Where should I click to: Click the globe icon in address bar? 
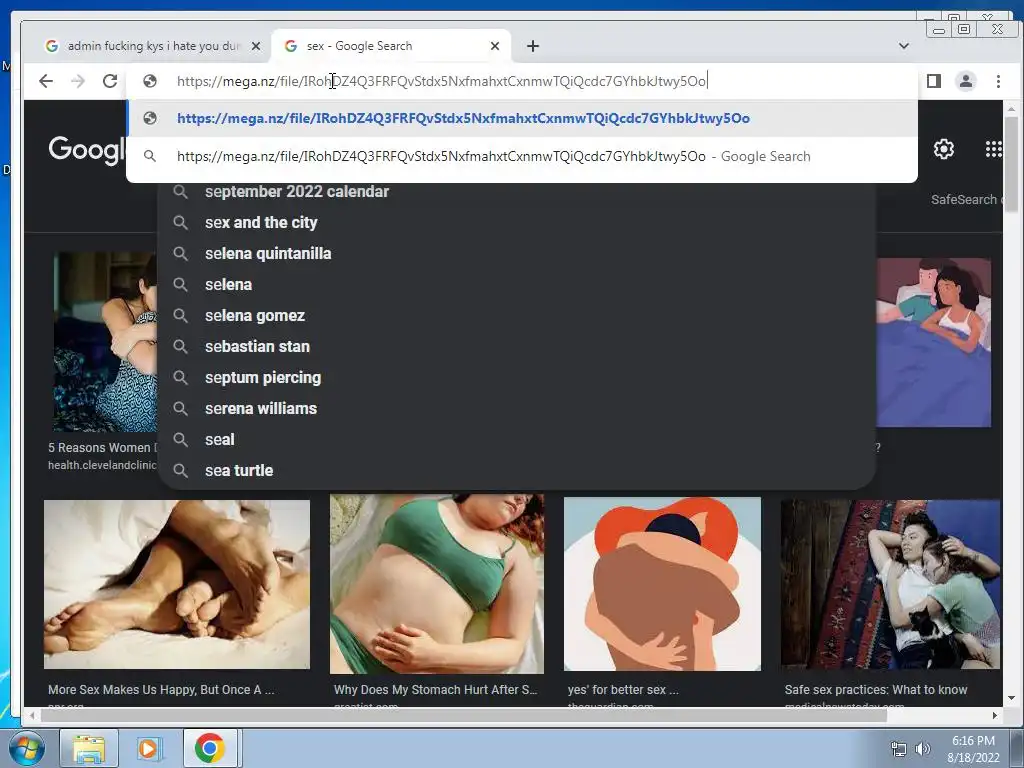150,81
